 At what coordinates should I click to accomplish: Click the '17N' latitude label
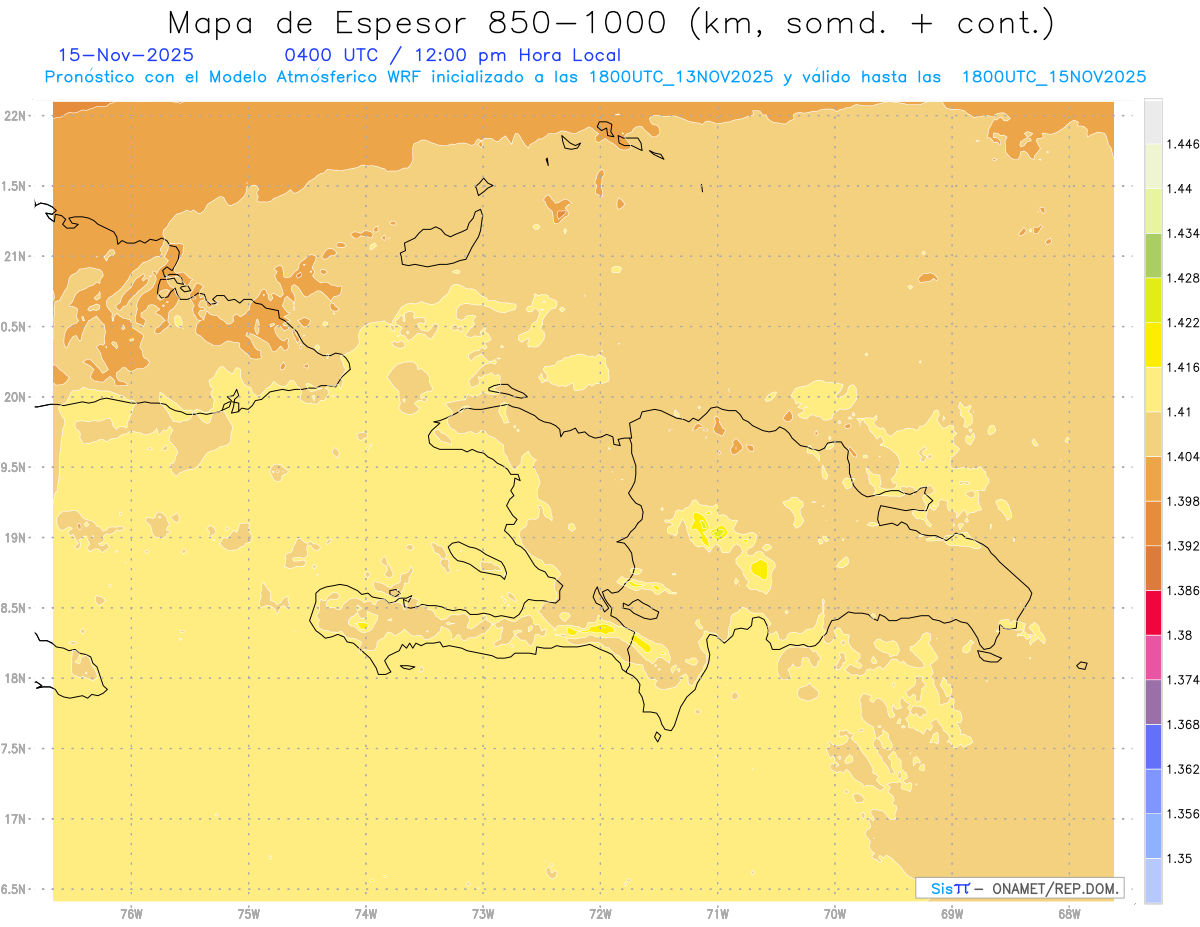(15, 819)
